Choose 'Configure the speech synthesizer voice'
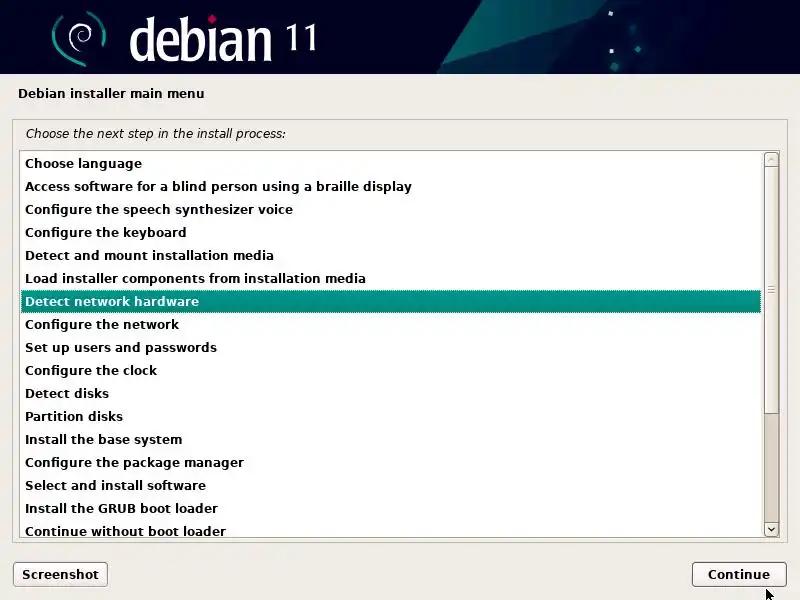The image size is (800, 600). coord(391,209)
